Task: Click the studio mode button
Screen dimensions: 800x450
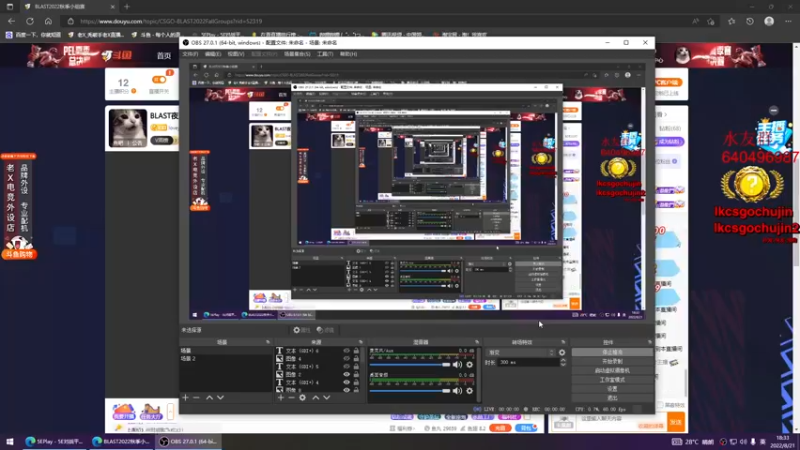Action: point(612,380)
